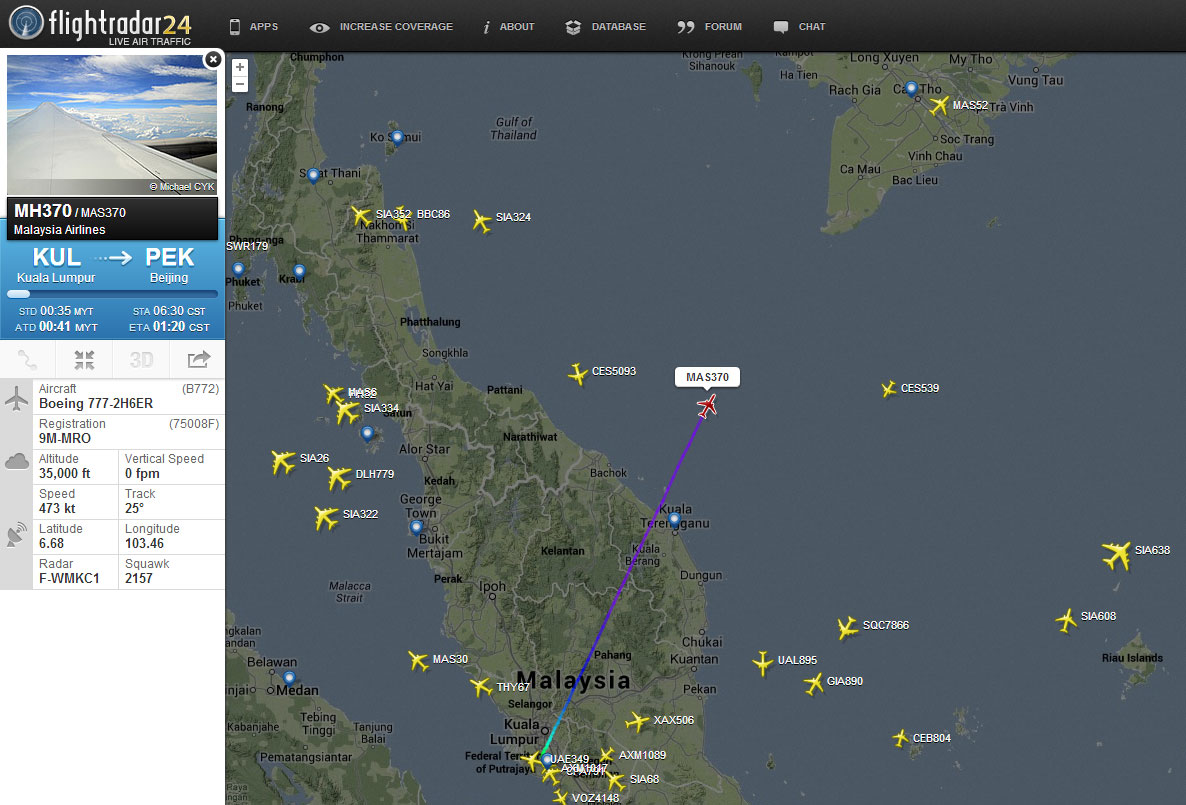The width and height of the screenshot is (1186, 805).
Task: Open the weather cloud overlay icon
Action: point(15,460)
